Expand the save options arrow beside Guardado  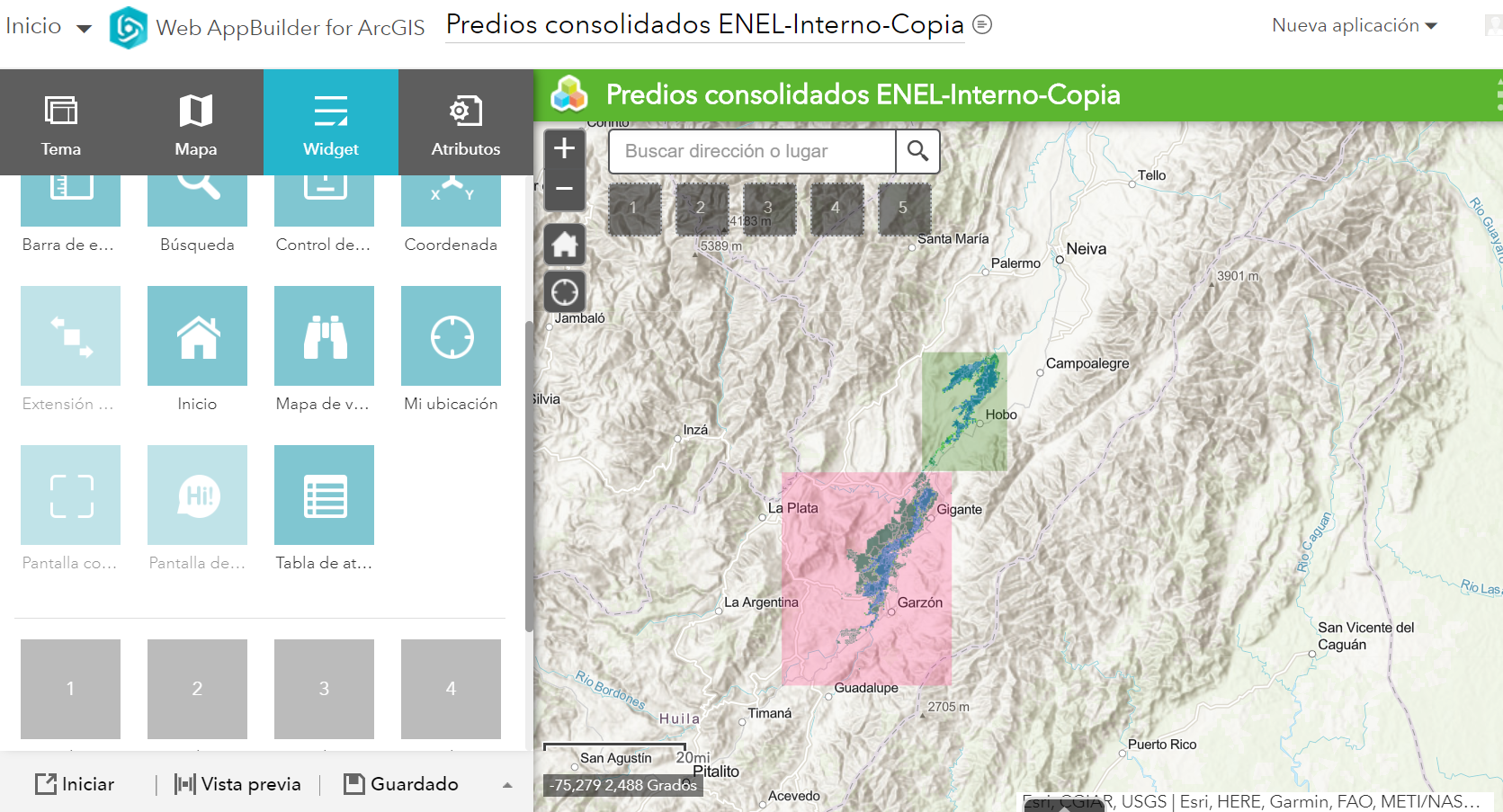[x=507, y=785]
